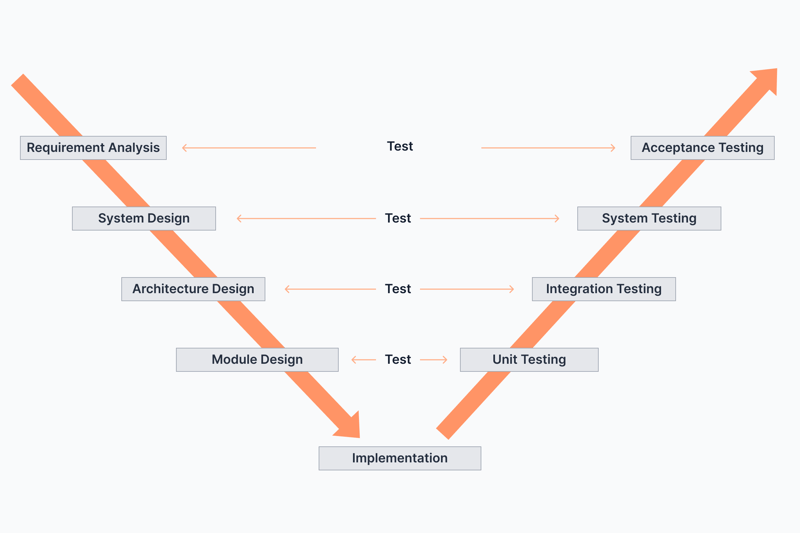Select the System Testing box

coord(649,218)
